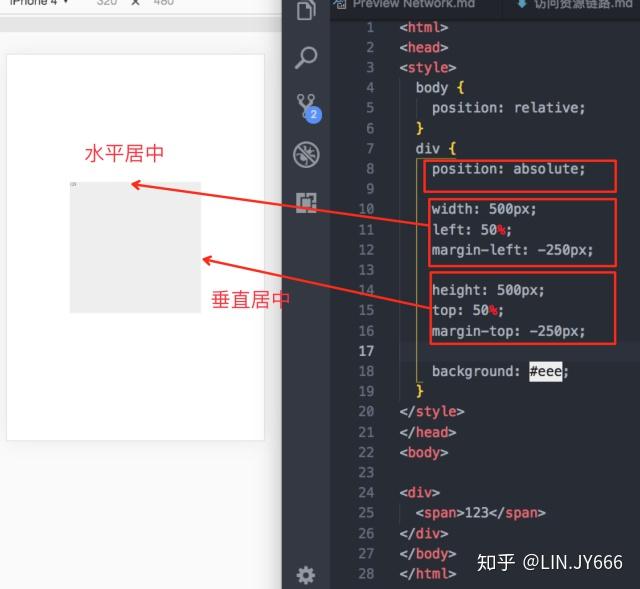This screenshot has height=589, width=640.
Task: Click the 320 width field in device toolbar
Action: click(107, 3)
